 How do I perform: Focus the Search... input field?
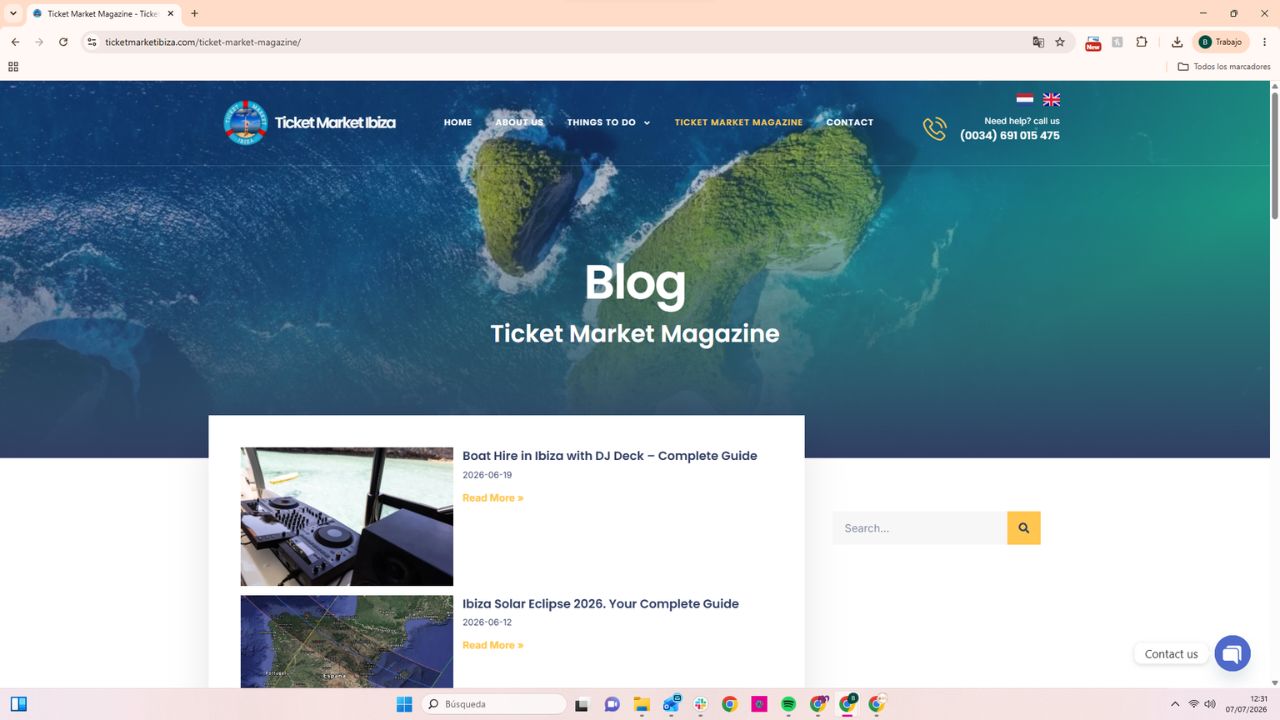pyautogui.click(x=920, y=528)
